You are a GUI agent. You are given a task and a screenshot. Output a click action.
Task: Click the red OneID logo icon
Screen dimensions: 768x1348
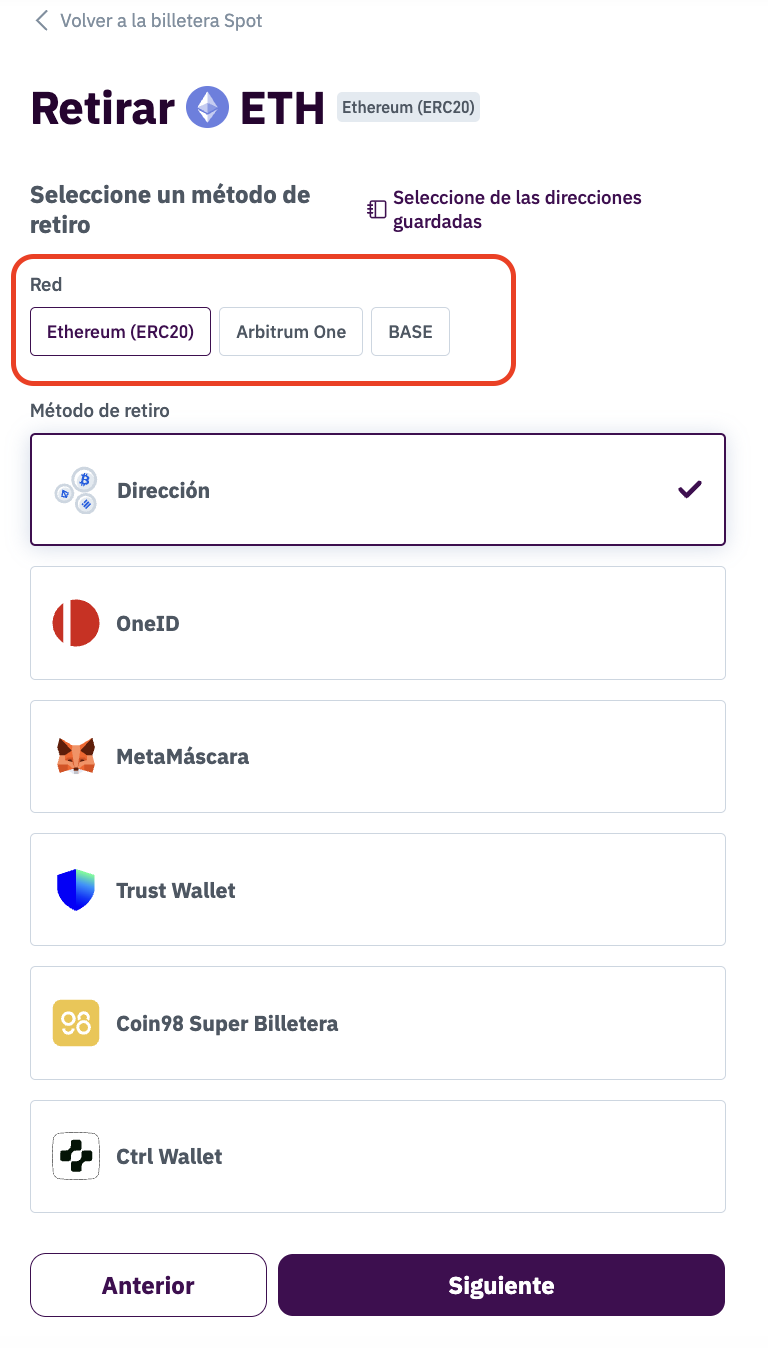[76, 623]
